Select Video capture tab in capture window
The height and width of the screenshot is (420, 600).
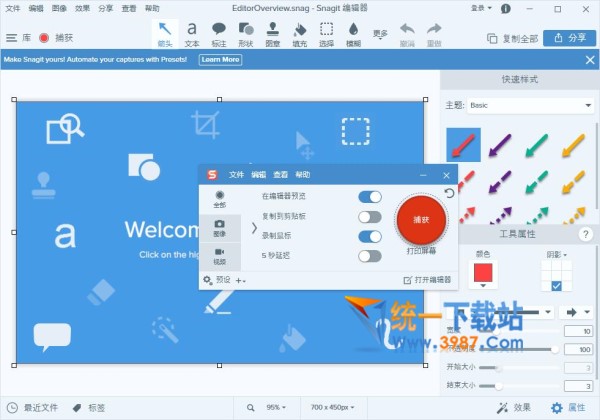(220, 256)
